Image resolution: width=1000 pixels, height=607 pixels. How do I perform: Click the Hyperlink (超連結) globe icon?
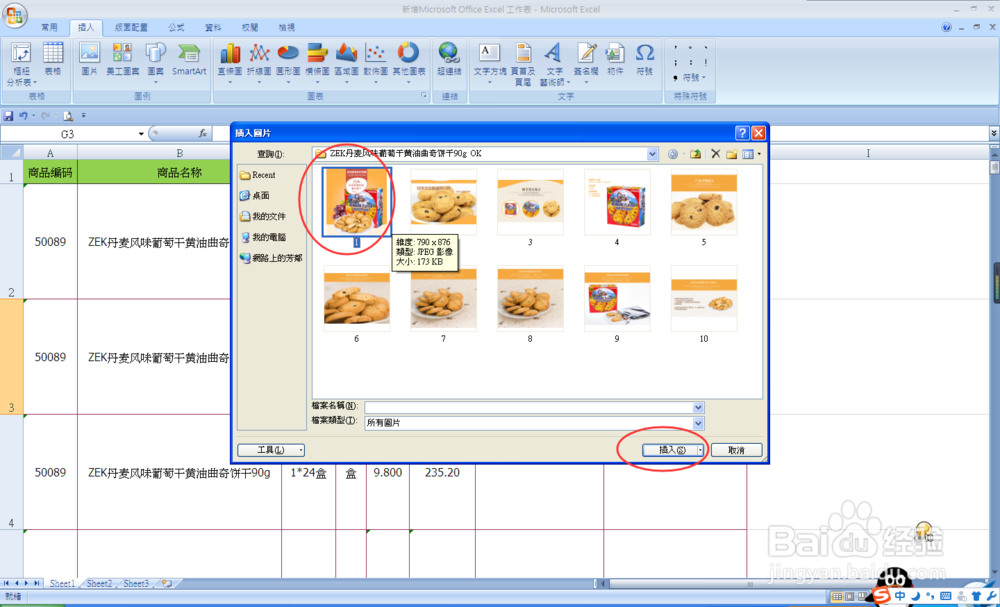449,54
